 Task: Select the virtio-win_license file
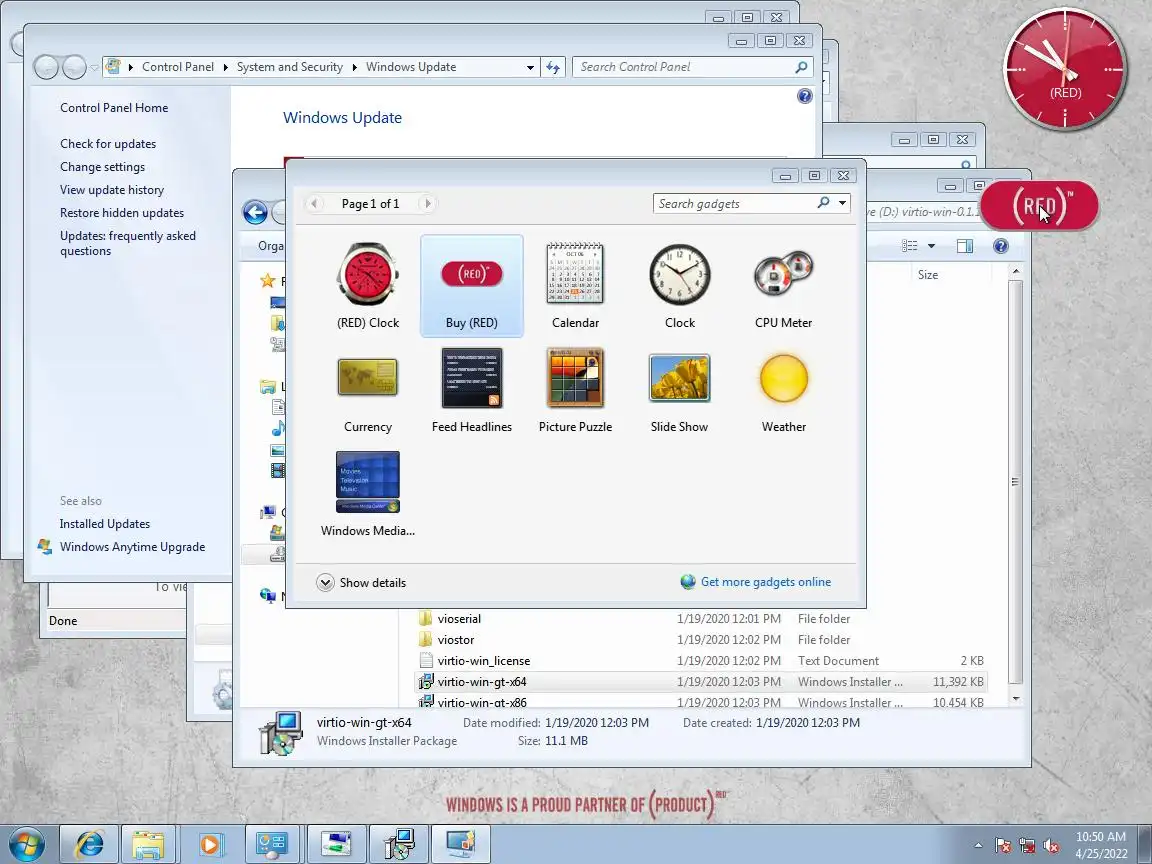(x=483, y=660)
